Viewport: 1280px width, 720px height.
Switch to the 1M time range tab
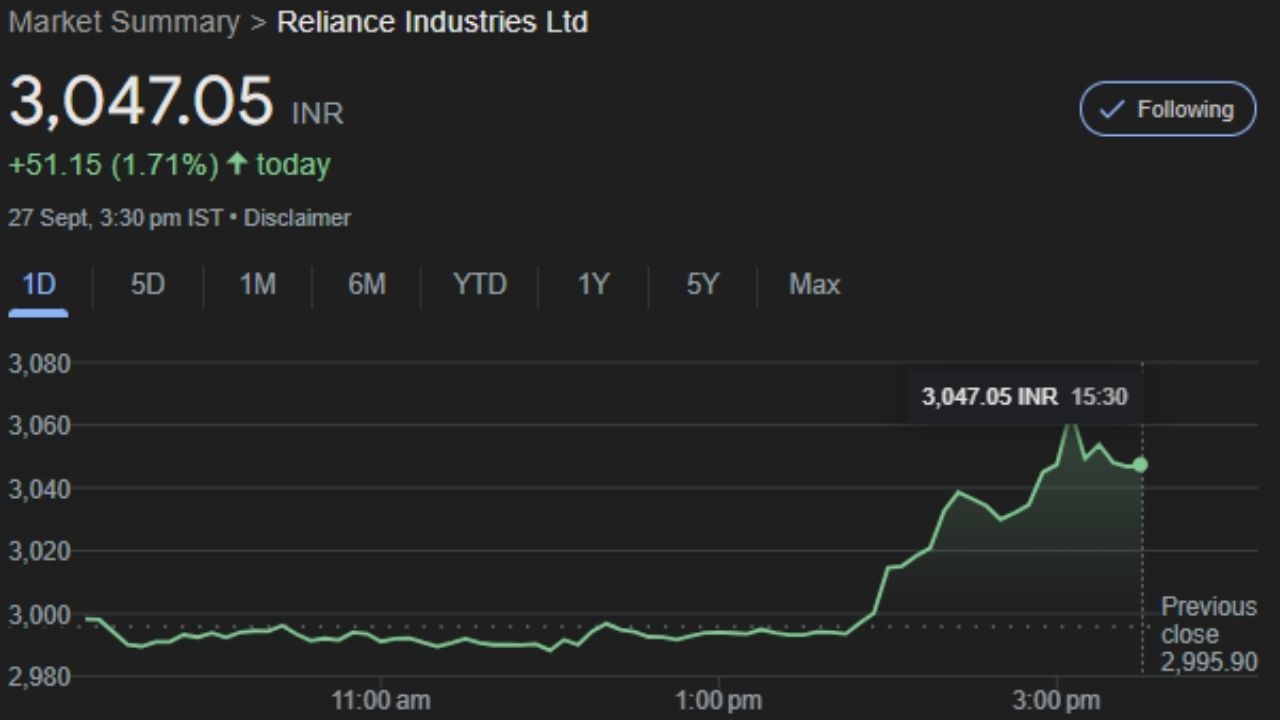(257, 285)
